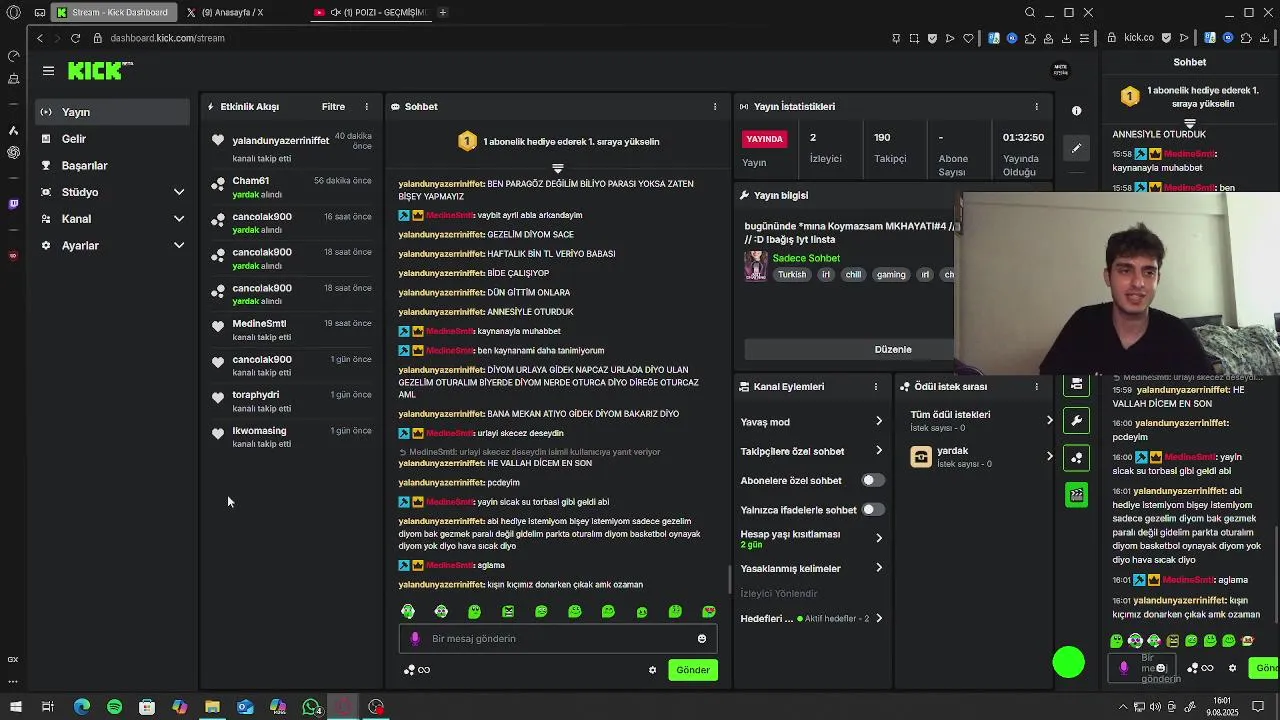Screen dimensions: 1280x720
Task: Click the info icon in right toolbar
Action: (x=1076, y=111)
